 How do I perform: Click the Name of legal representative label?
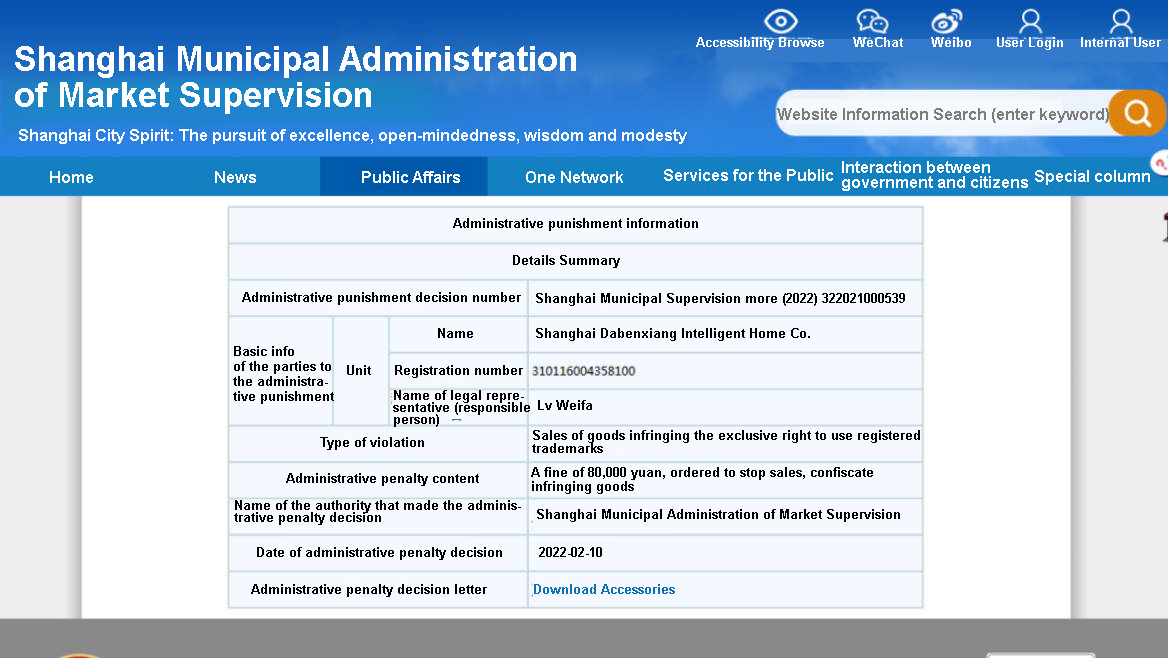461,408
